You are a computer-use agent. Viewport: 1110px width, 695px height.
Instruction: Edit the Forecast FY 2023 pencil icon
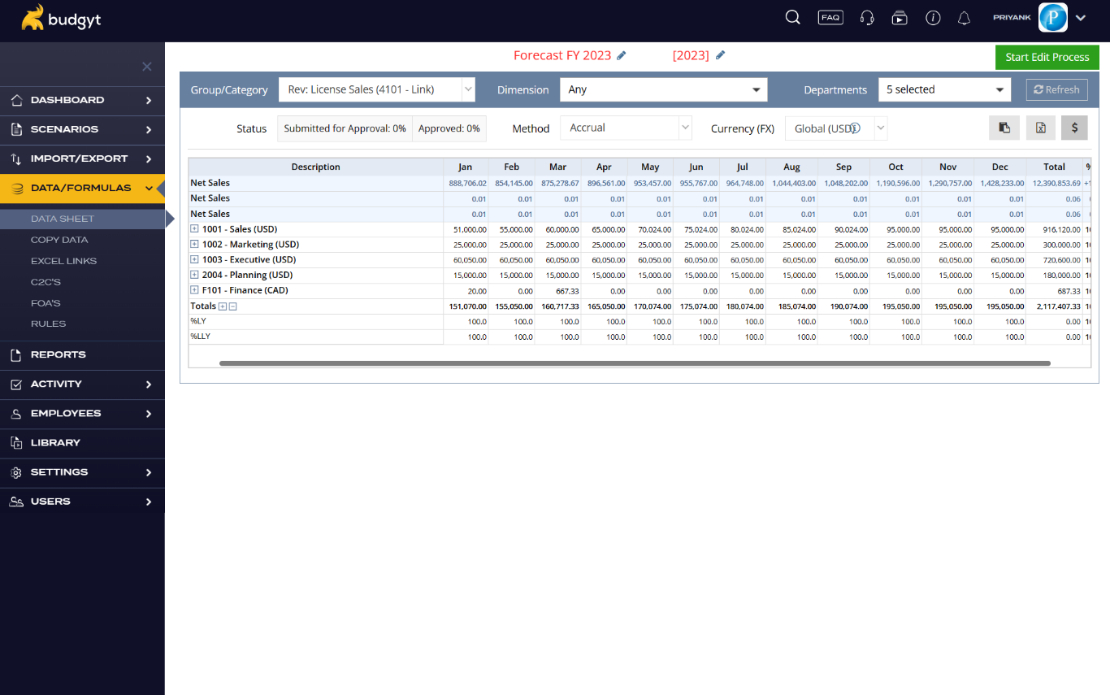point(622,55)
